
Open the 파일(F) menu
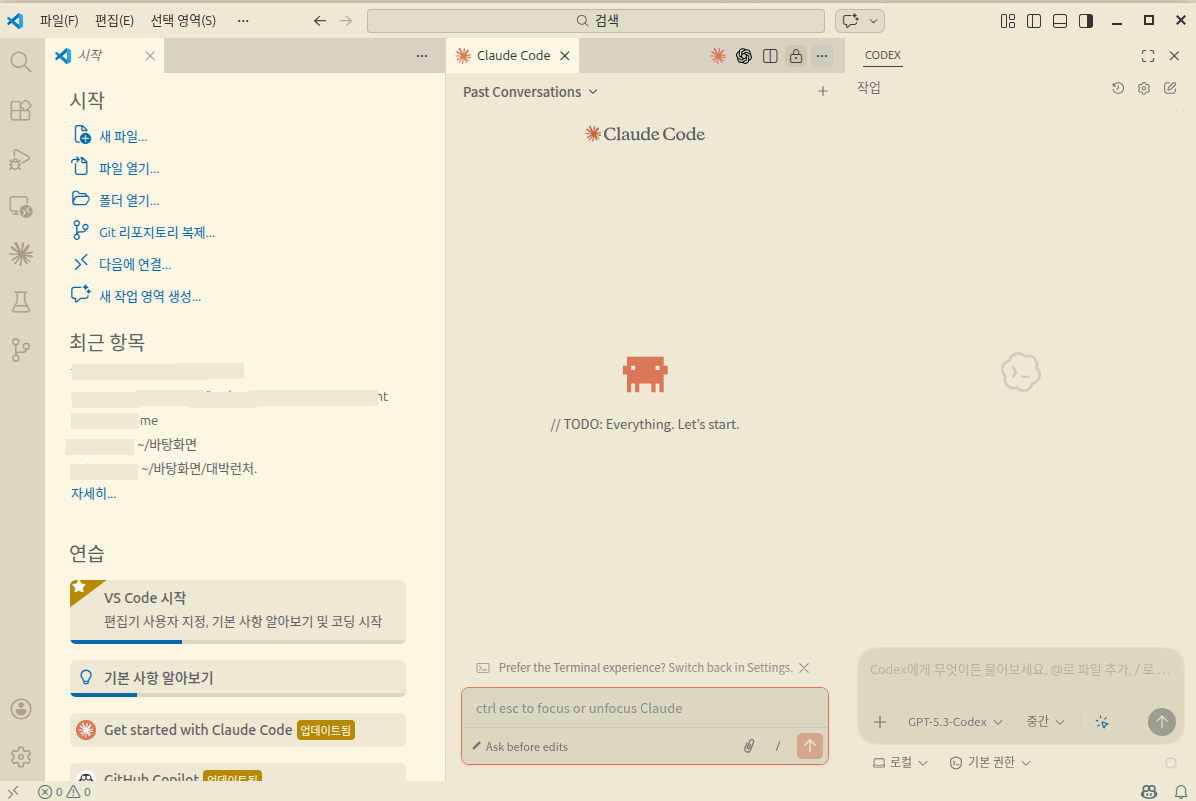[x=59, y=21]
